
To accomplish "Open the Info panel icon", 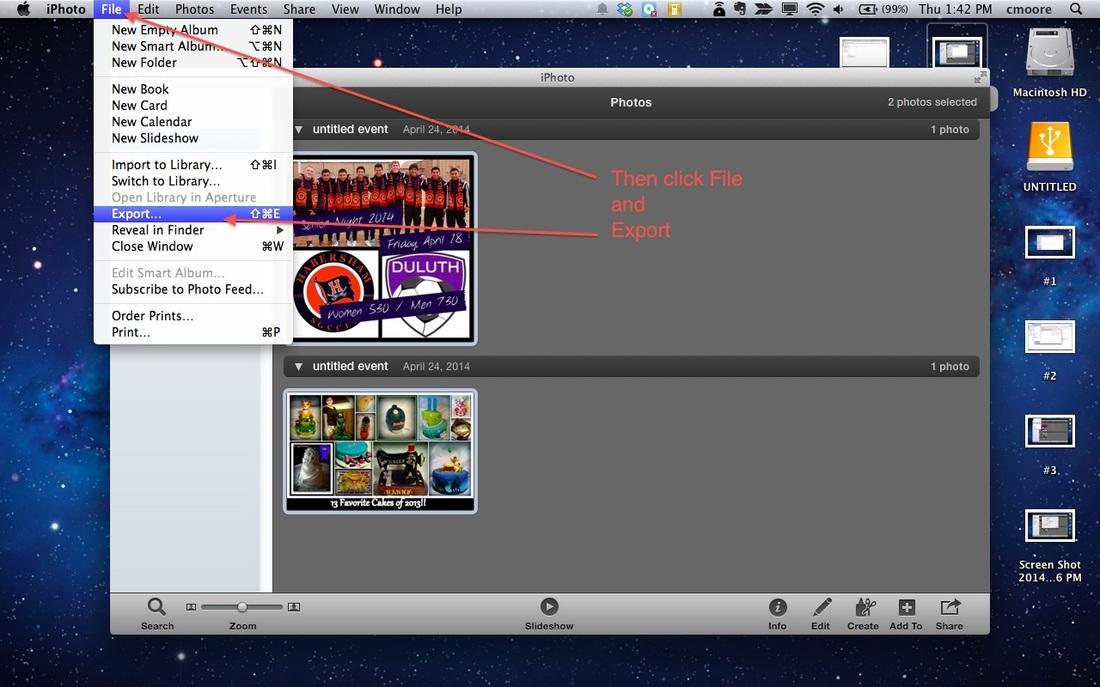I will pyautogui.click(x=777, y=607).
